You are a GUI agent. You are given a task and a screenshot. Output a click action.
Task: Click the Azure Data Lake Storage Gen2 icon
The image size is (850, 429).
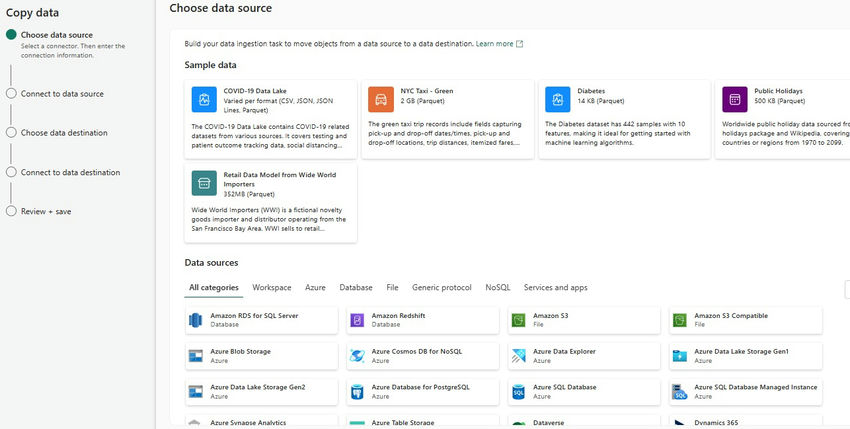(195, 392)
